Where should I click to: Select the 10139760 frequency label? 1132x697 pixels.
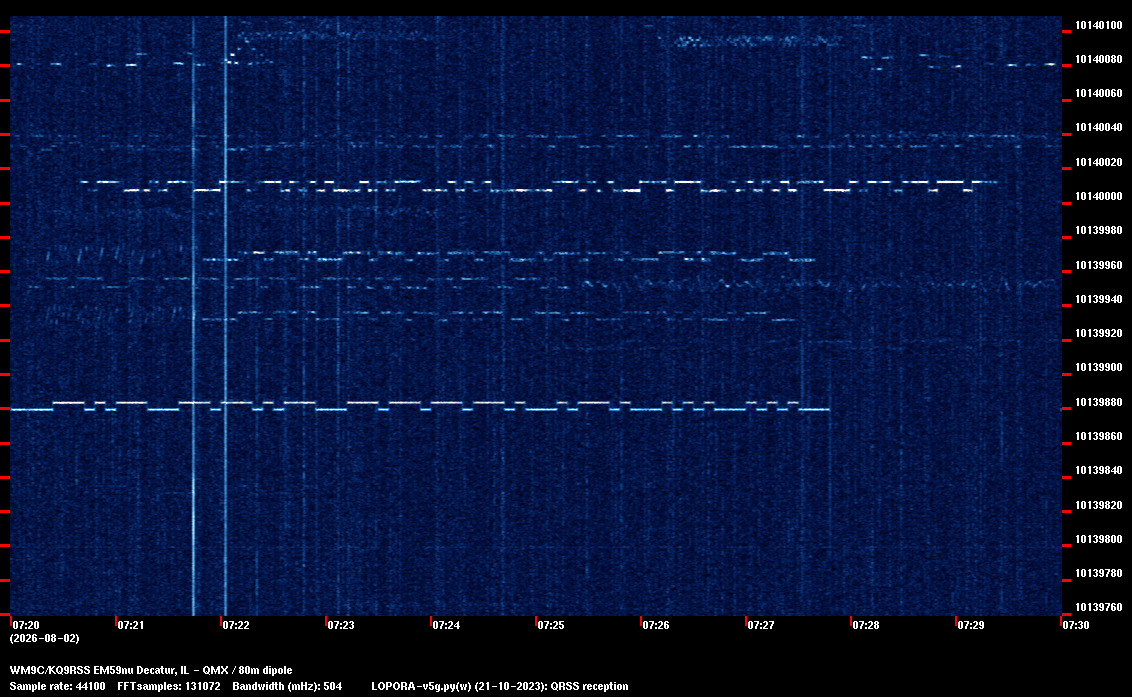(x=1099, y=607)
